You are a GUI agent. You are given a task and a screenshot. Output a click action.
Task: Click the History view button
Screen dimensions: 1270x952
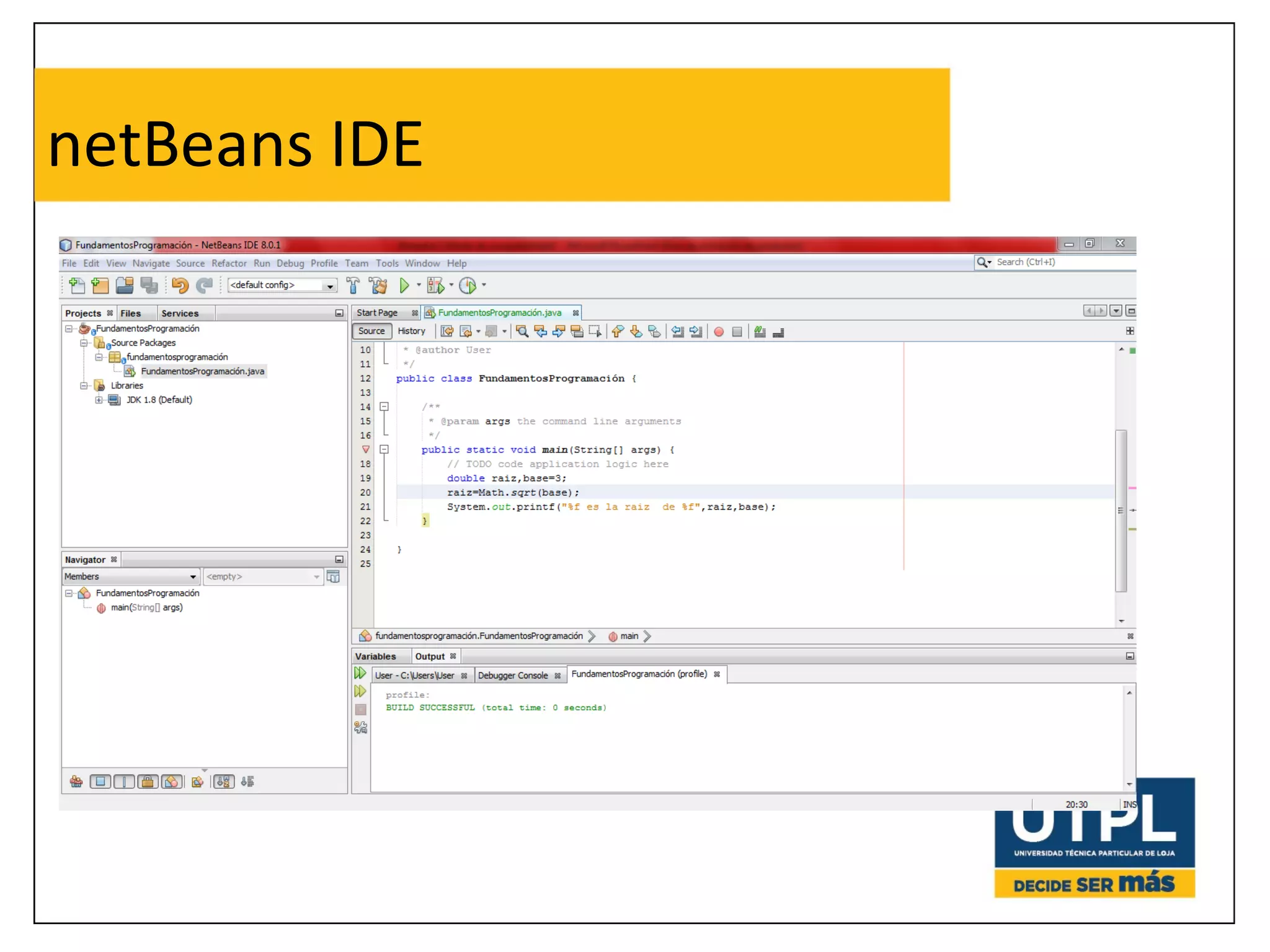pos(411,331)
